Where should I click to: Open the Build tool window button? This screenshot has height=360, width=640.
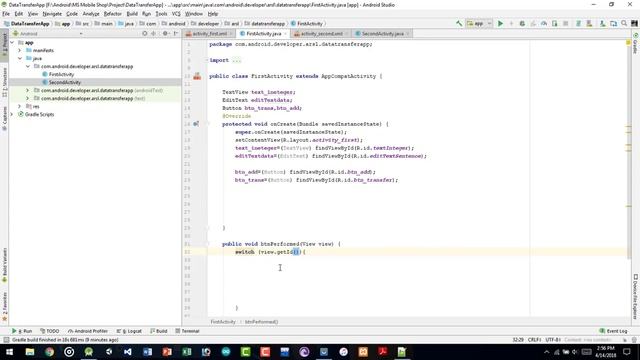(x=159, y=331)
